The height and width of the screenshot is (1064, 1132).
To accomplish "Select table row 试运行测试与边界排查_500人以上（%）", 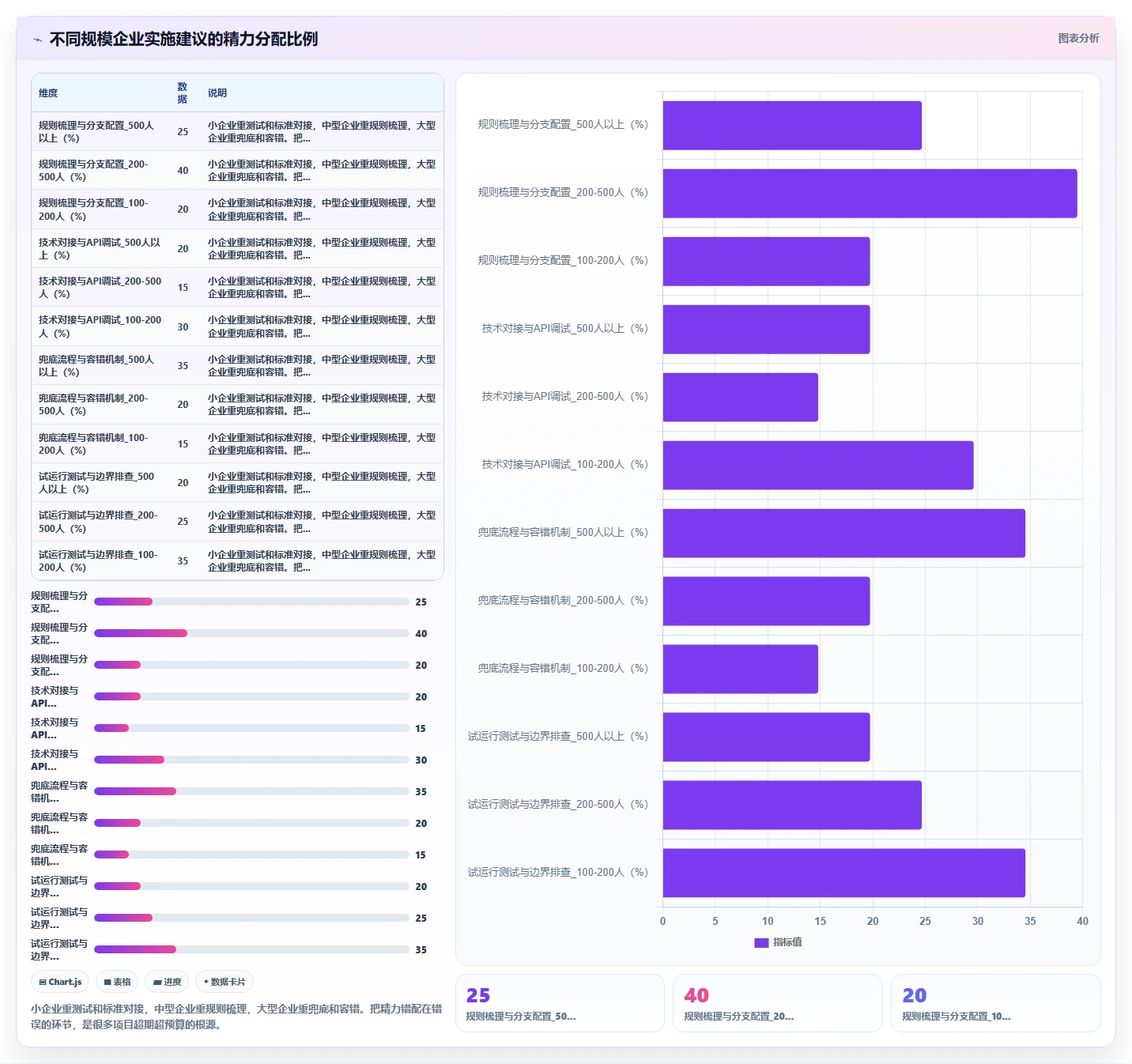I will click(237, 482).
